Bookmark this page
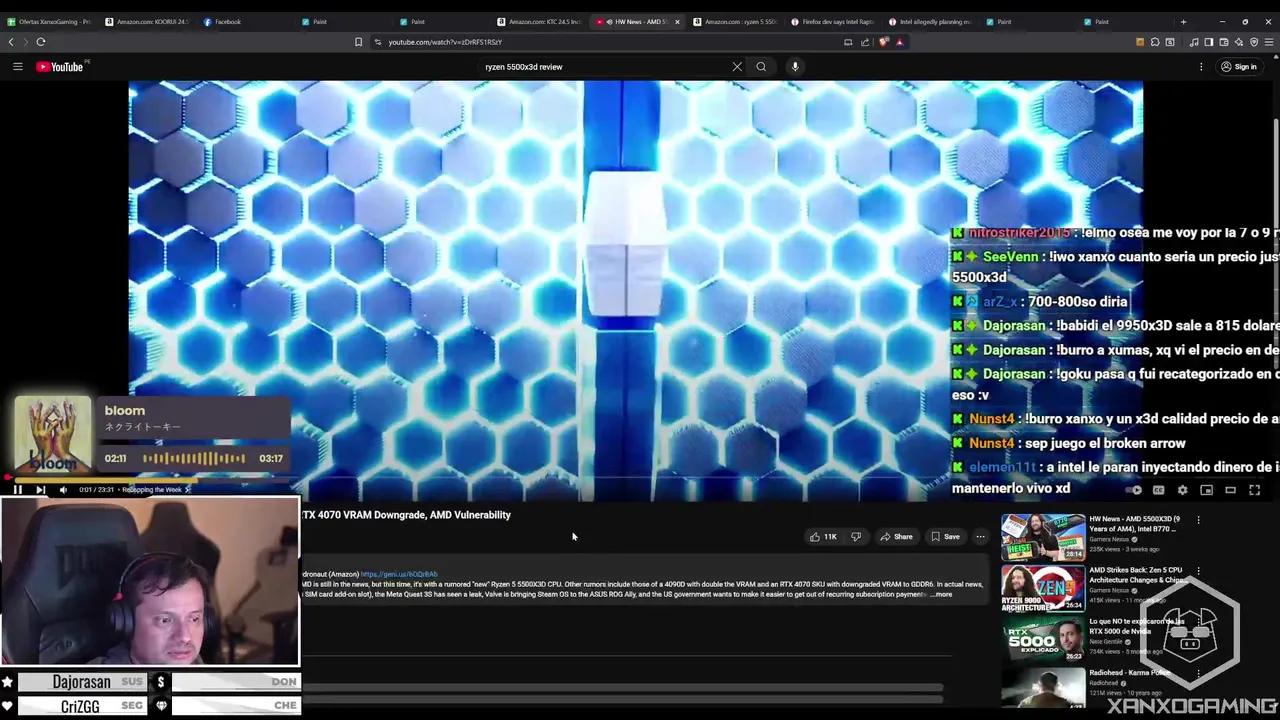This screenshot has height=720, width=1280. click(x=358, y=42)
